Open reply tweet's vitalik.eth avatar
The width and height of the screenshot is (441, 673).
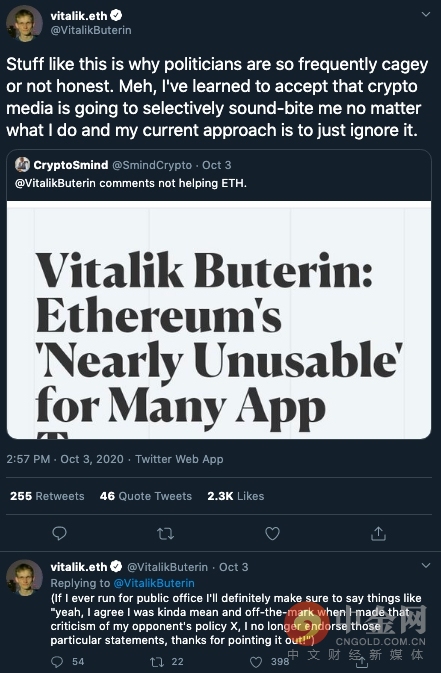(24, 577)
